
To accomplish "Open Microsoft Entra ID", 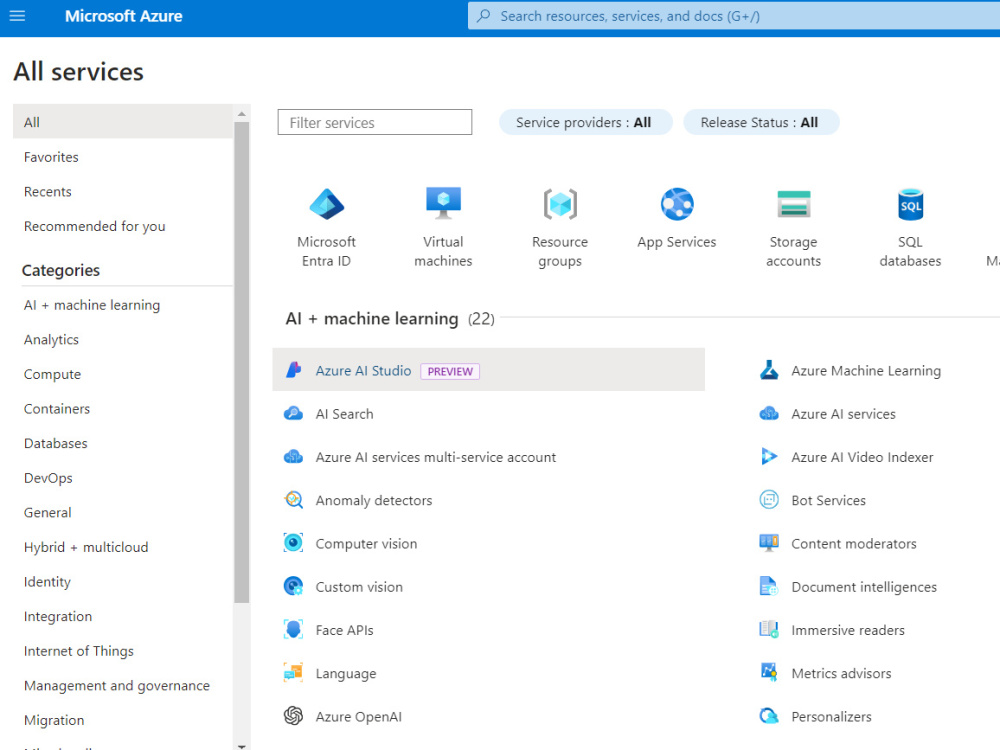I will [x=326, y=203].
